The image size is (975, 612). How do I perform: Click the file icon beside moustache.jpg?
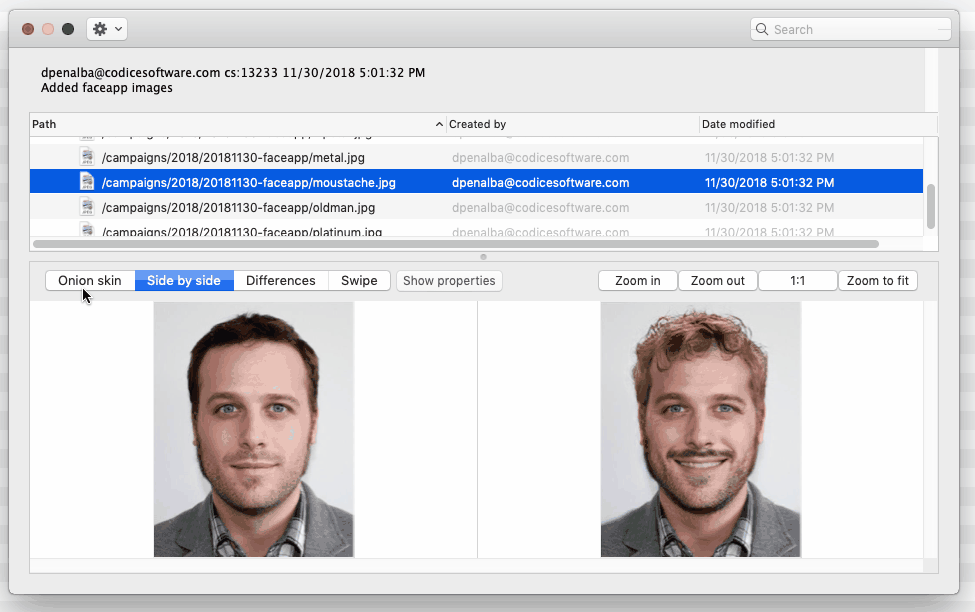point(86,182)
